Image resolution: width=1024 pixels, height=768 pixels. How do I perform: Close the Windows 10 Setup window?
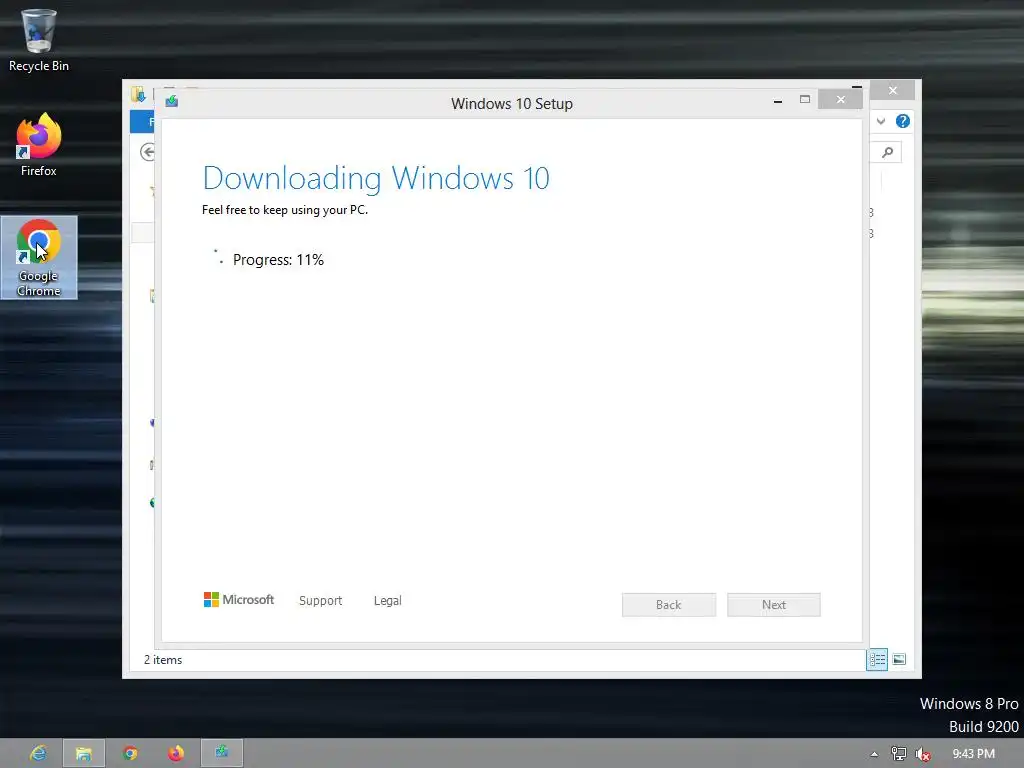tap(840, 99)
